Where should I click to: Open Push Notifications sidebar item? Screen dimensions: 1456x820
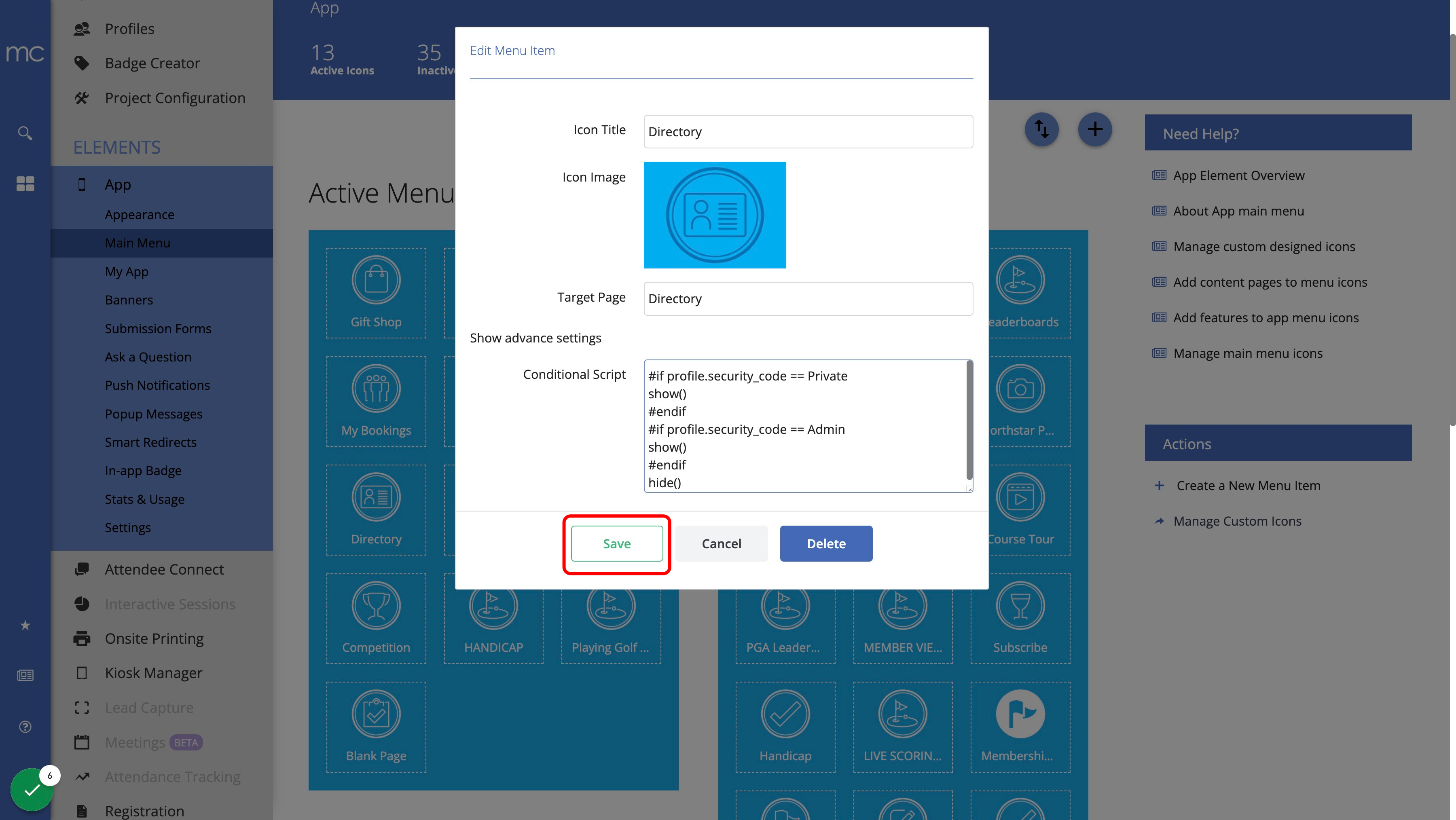point(157,385)
